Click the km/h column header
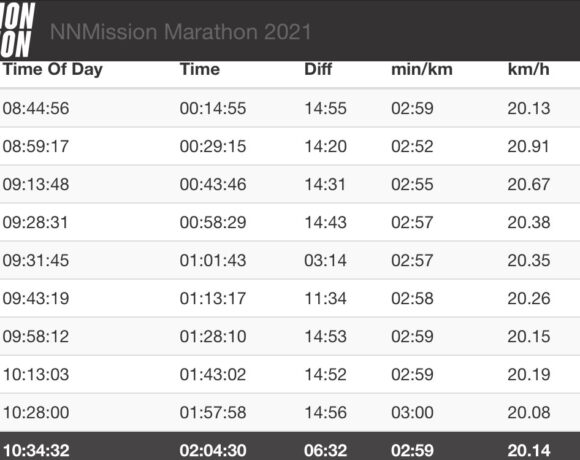The width and height of the screenshot is (580, 460). coord(528,70)
